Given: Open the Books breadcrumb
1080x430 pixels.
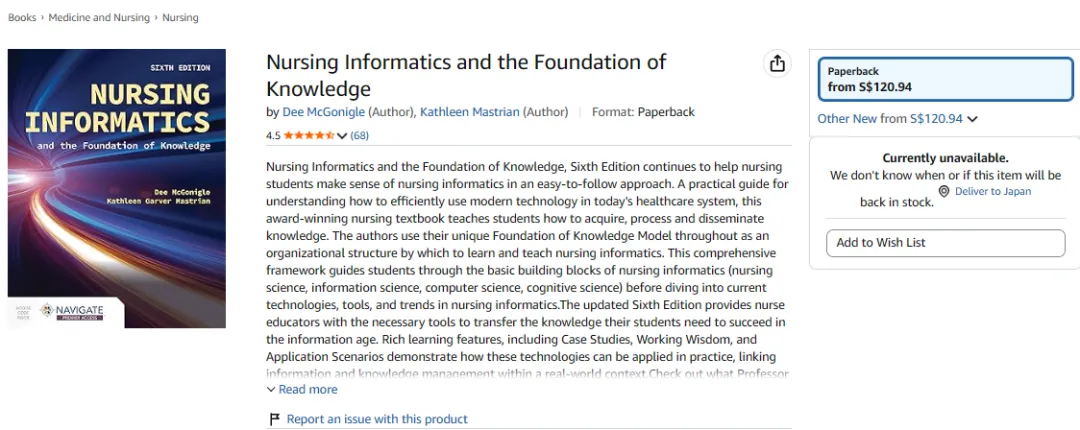Looking at the screenshot, I should (22, 17).
